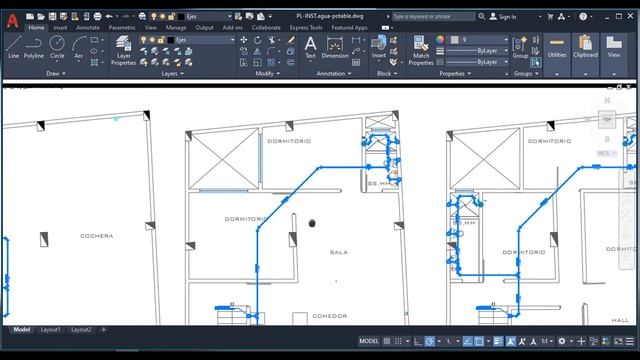
Task: Open the AutoCAD application menu
Action: [x=13, y=20]
